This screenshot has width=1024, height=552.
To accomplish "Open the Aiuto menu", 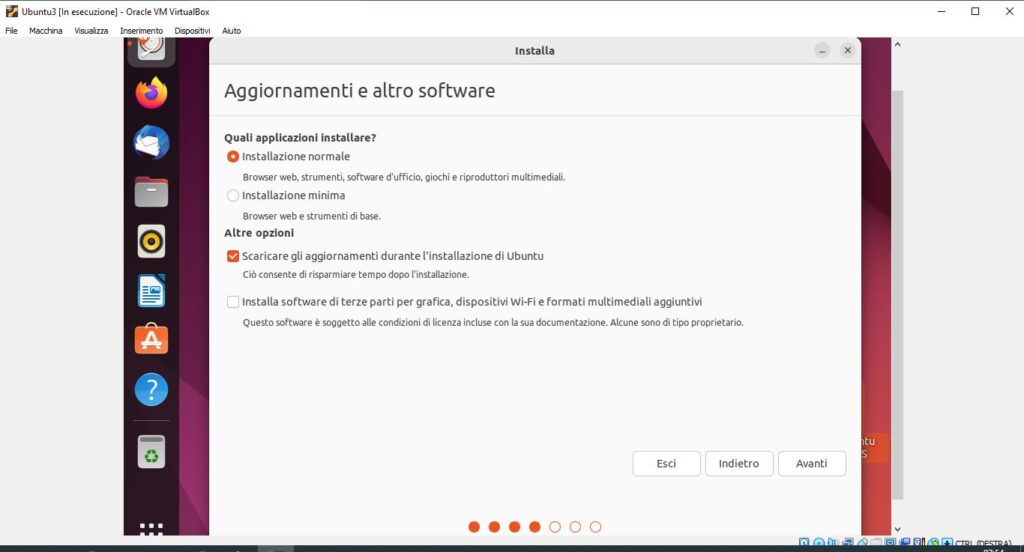I will coord(231,31).
